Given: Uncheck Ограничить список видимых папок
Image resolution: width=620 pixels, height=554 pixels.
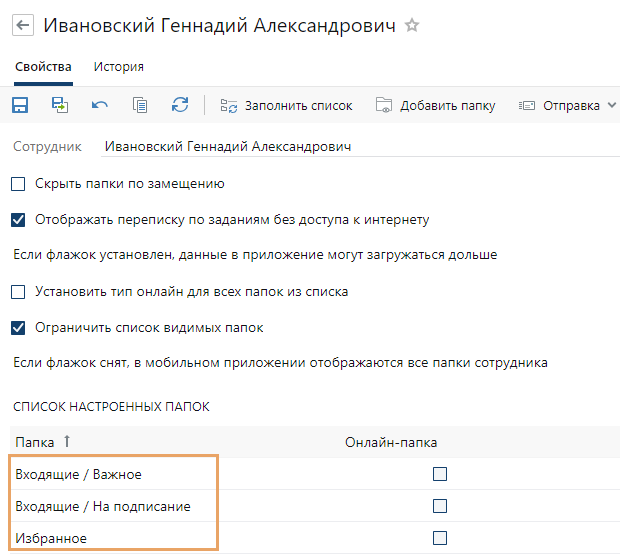Looking at the screenshot, I should (18, 328).
